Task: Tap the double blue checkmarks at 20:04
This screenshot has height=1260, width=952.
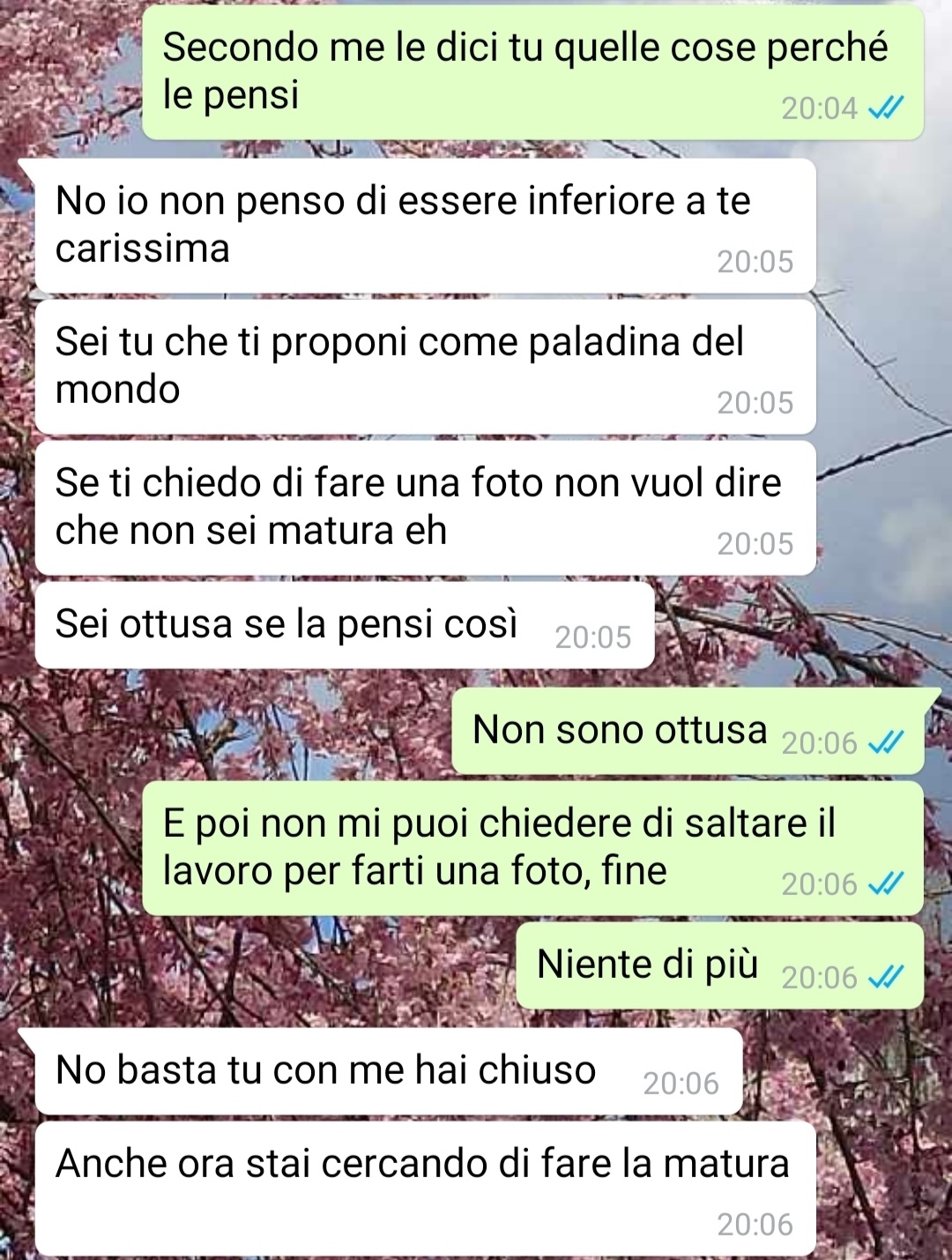Action: (x=886, y=108)
